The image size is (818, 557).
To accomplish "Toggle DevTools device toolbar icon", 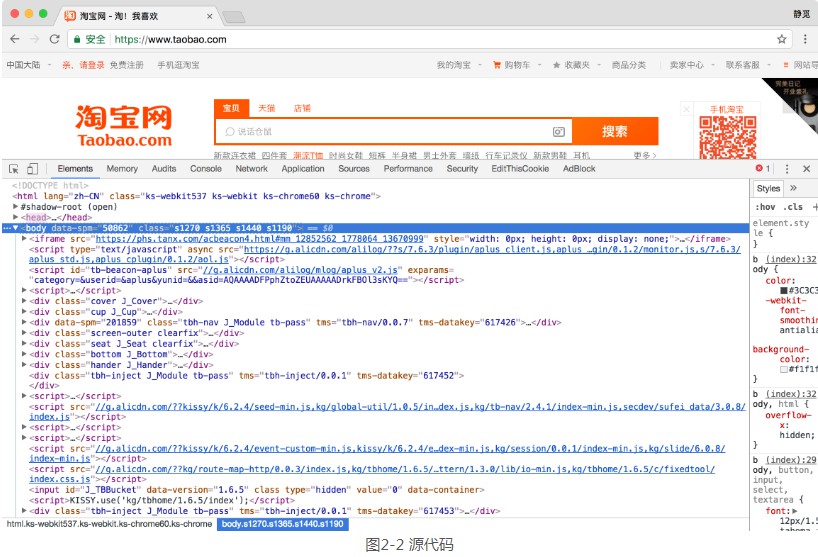I will coord(32,168).
